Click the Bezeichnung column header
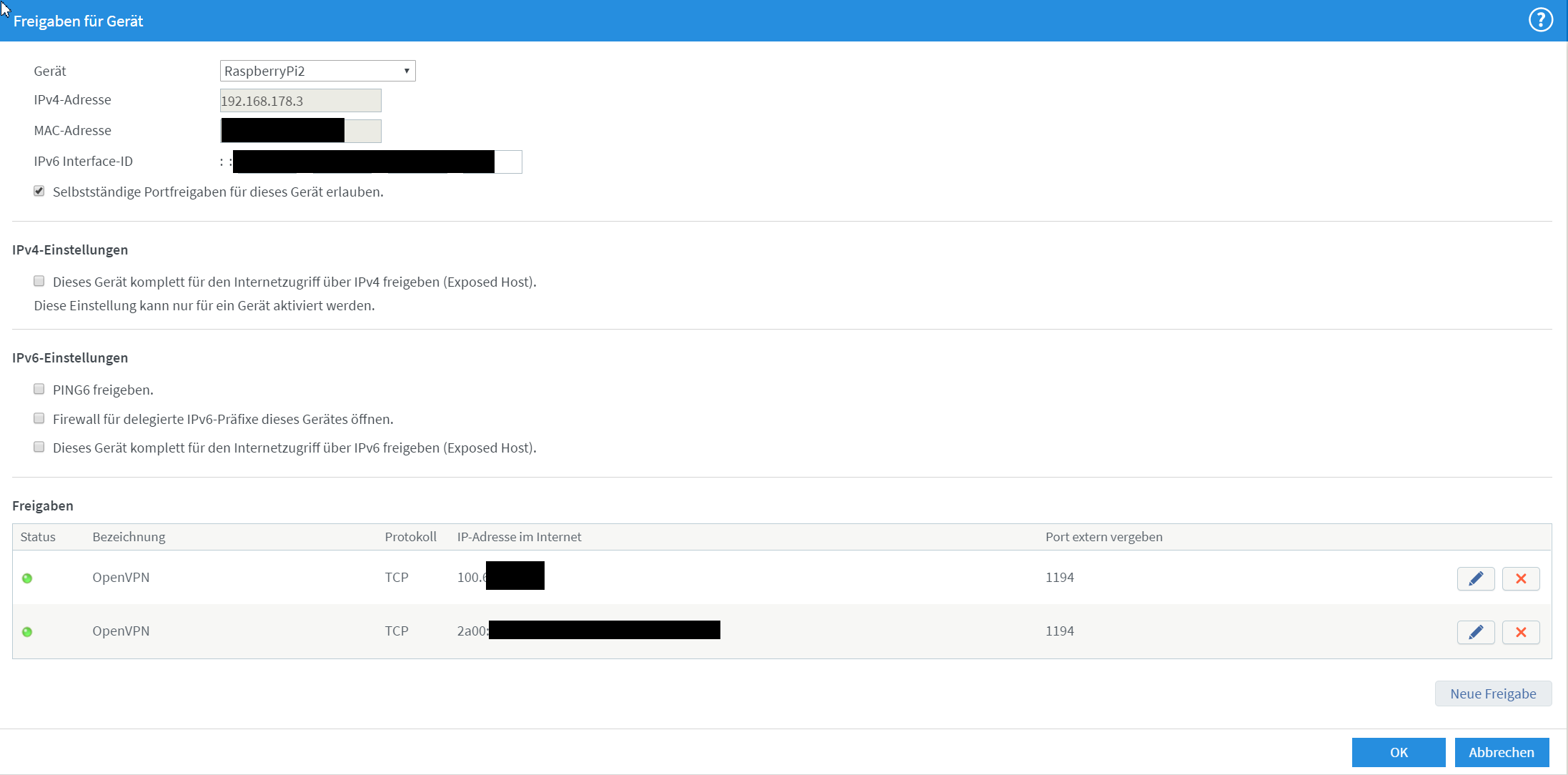 point(129,537)
